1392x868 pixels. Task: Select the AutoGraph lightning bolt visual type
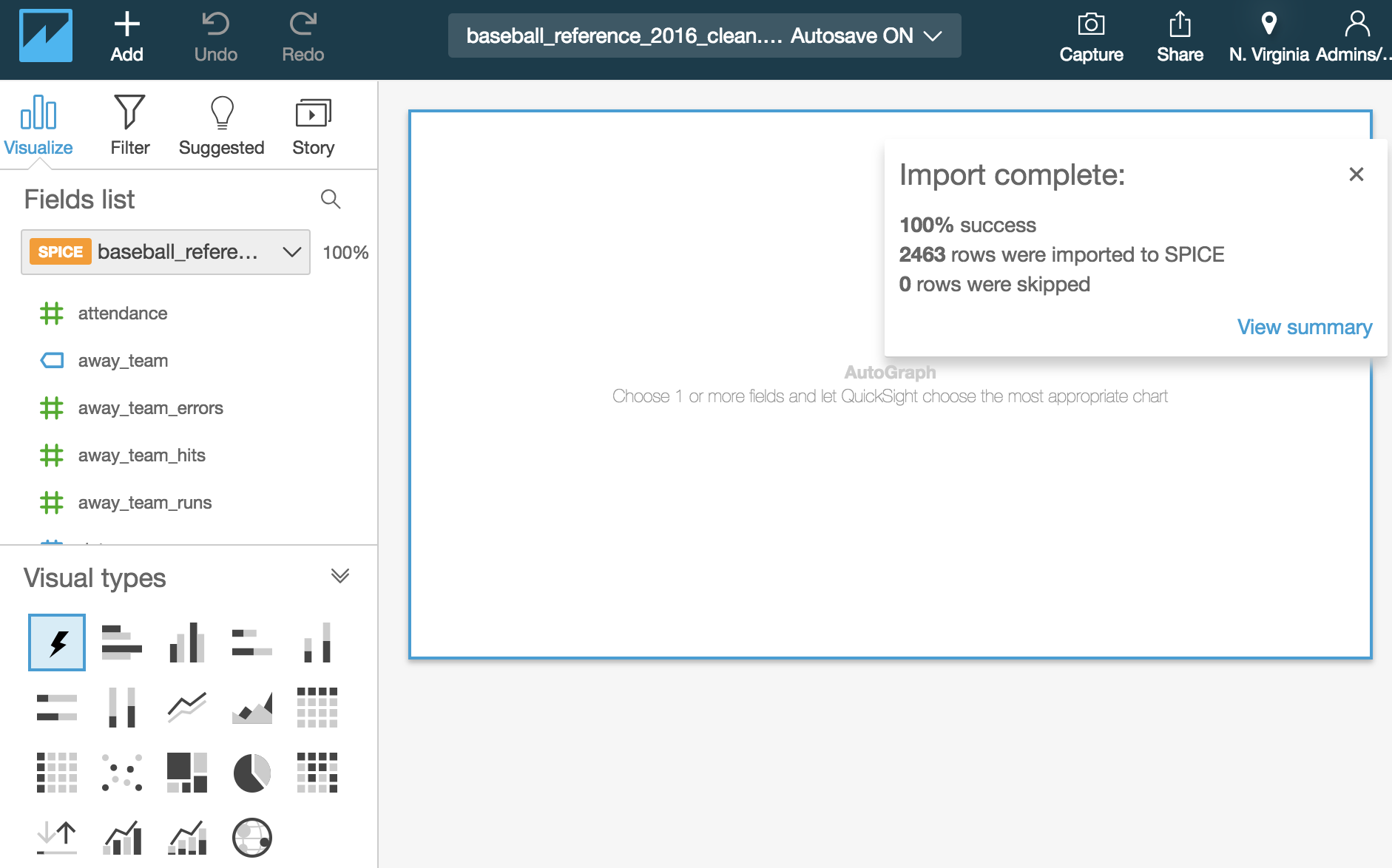coord(57,642)
